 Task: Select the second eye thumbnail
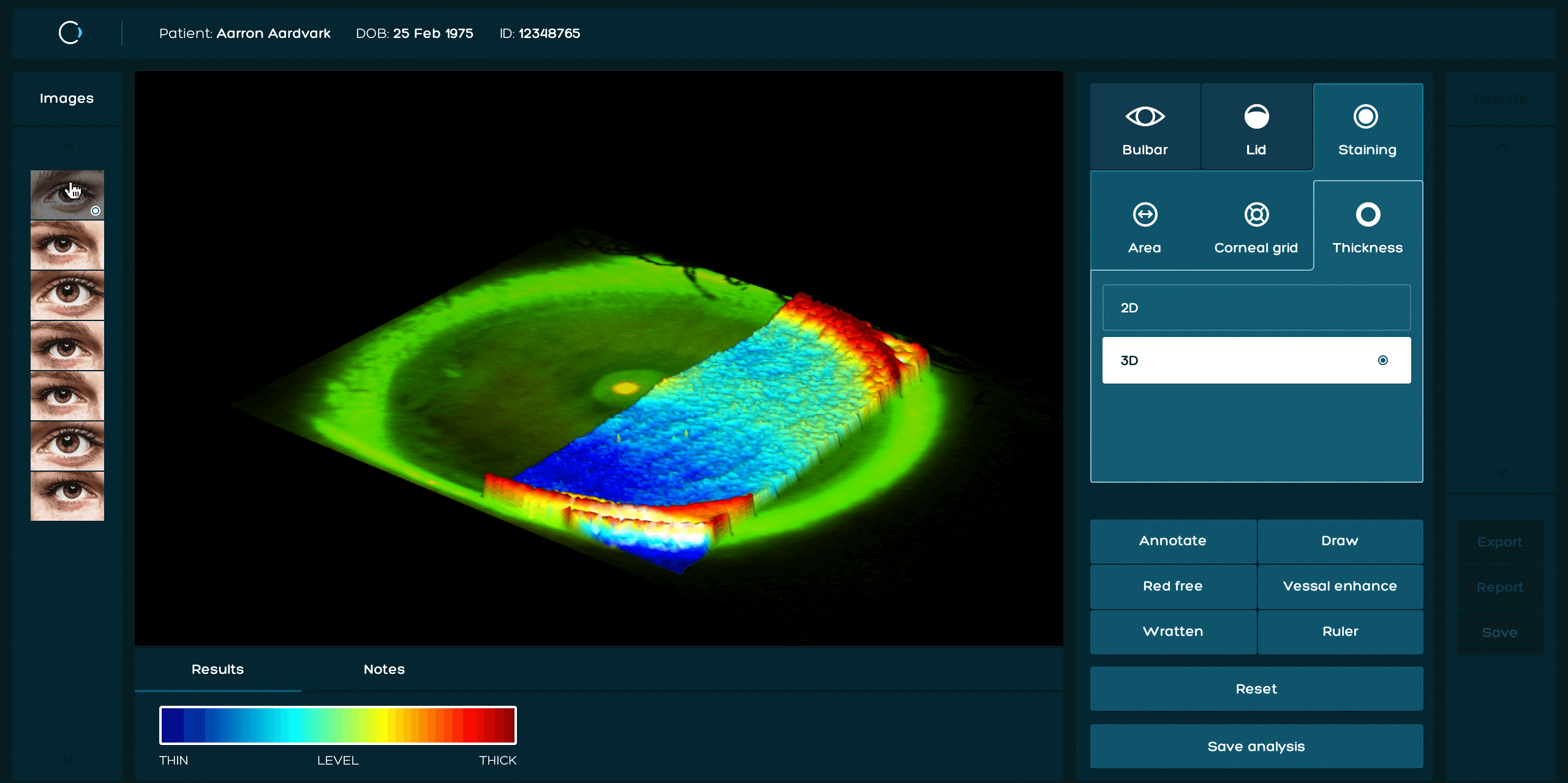67,245
